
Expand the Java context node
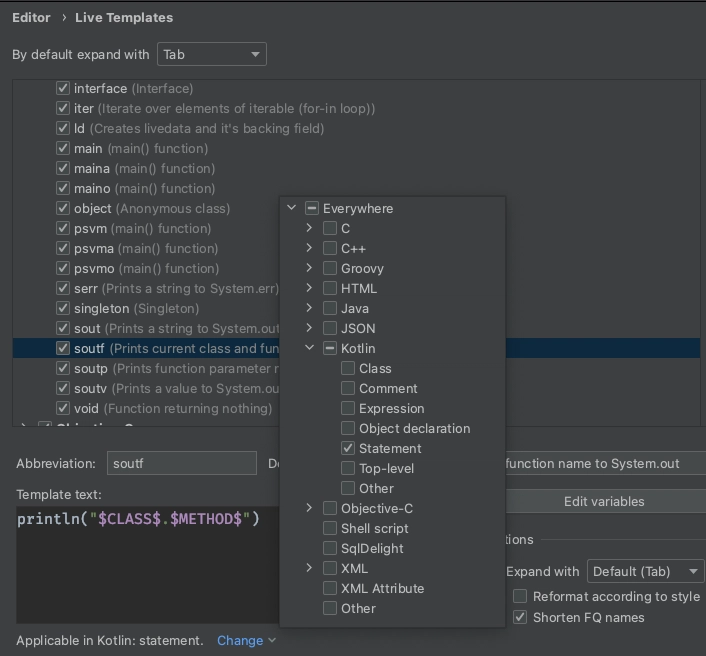[309, 308]
